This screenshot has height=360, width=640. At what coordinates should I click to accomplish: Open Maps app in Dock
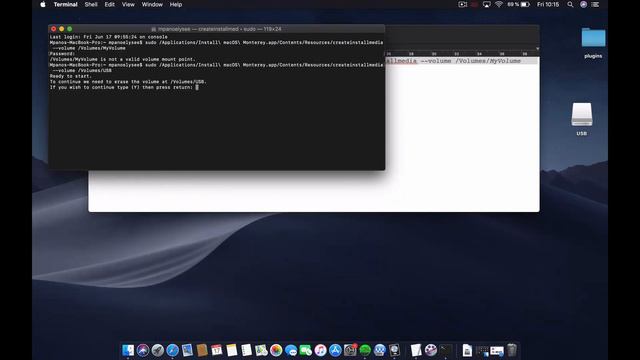coord(261,350)
